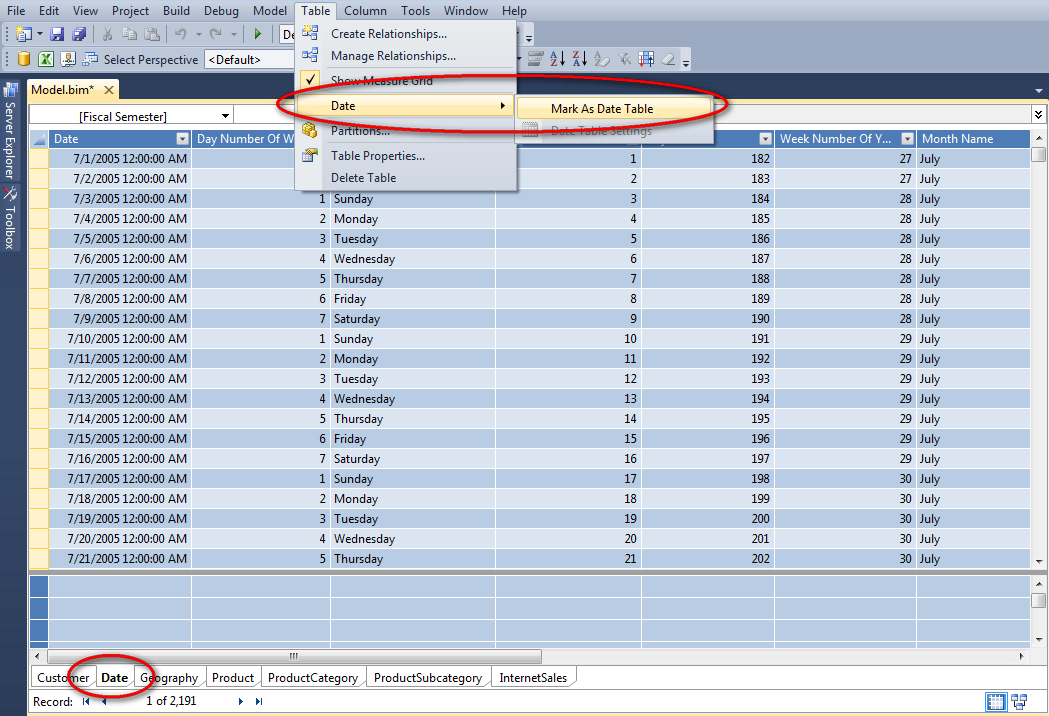Screen dimensions: 1049x716
Task: Open the Toolbox side panel
Action: (9, 219)
